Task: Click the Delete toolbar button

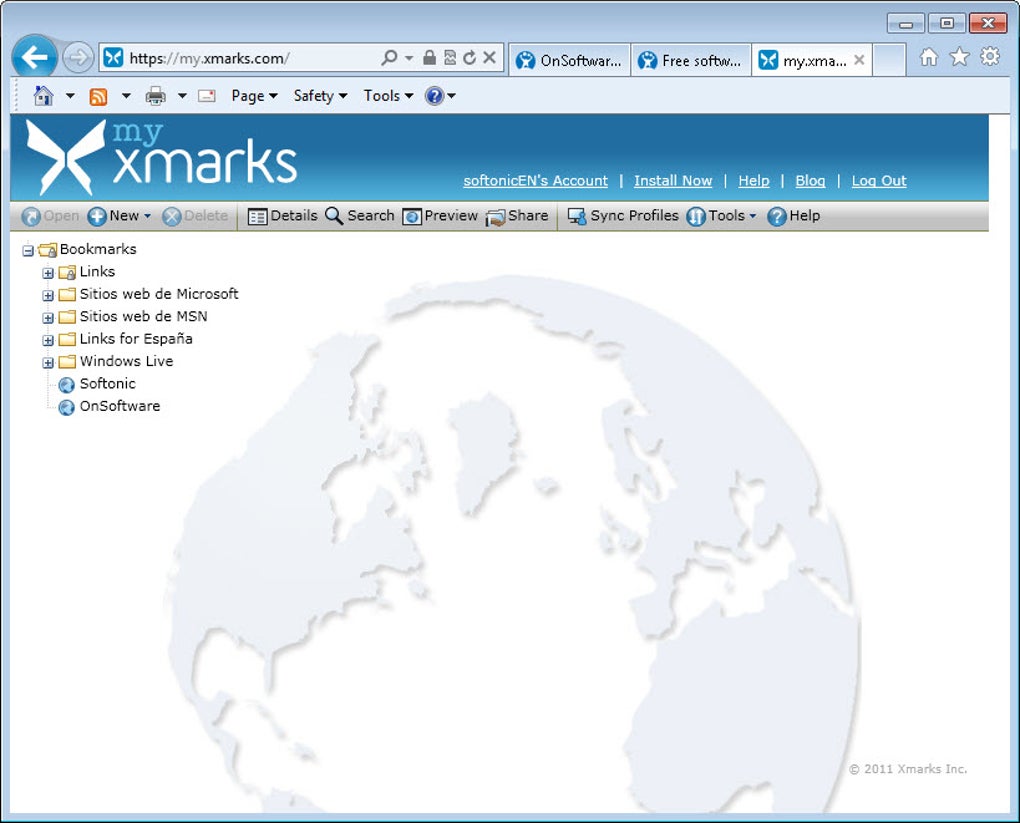Action: [195, 216]
